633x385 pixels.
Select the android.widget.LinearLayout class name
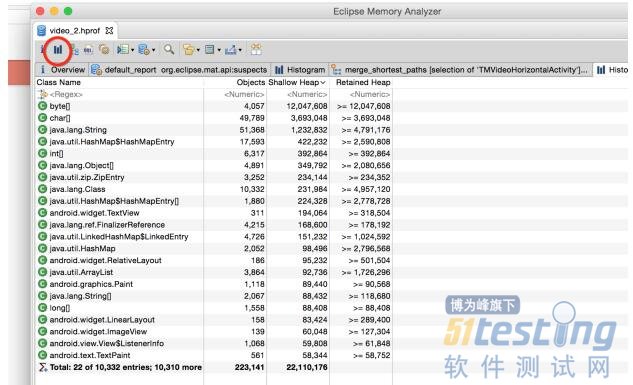coord(102,320)
